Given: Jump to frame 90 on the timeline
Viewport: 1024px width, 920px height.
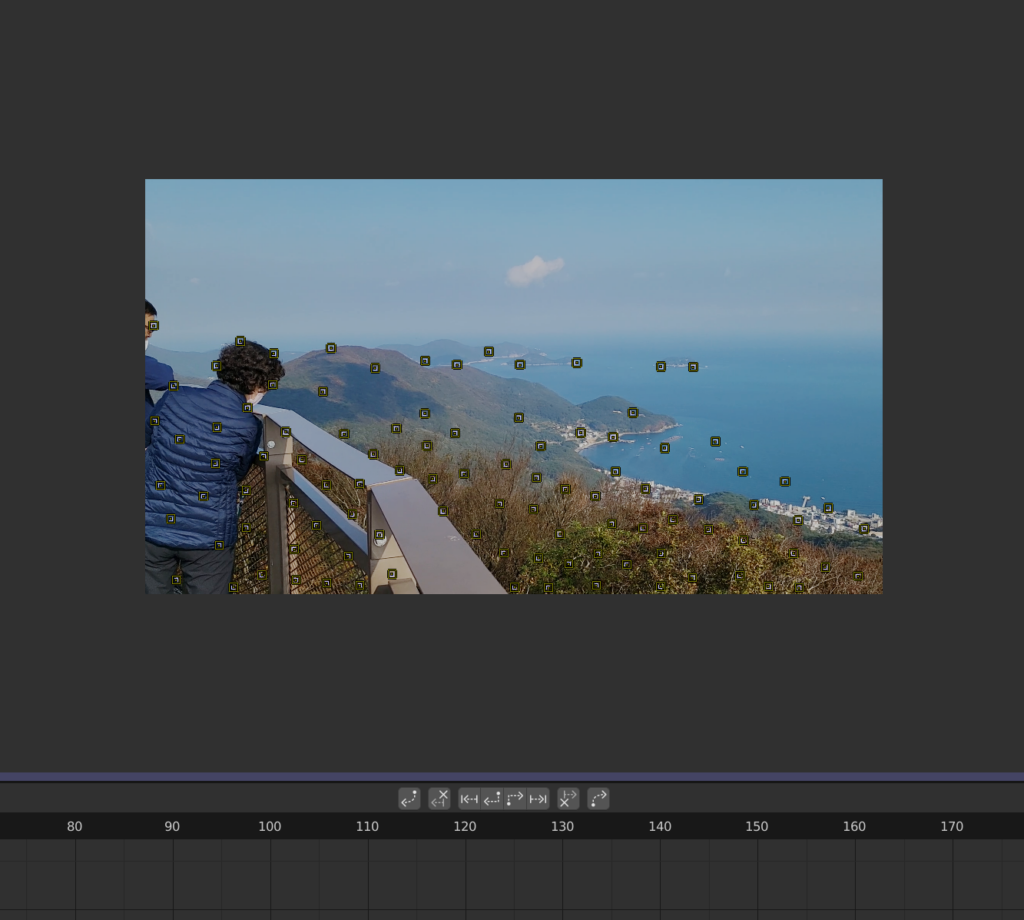Looking at the screenshot, I should pyautogui.click(x=172, y=826).
